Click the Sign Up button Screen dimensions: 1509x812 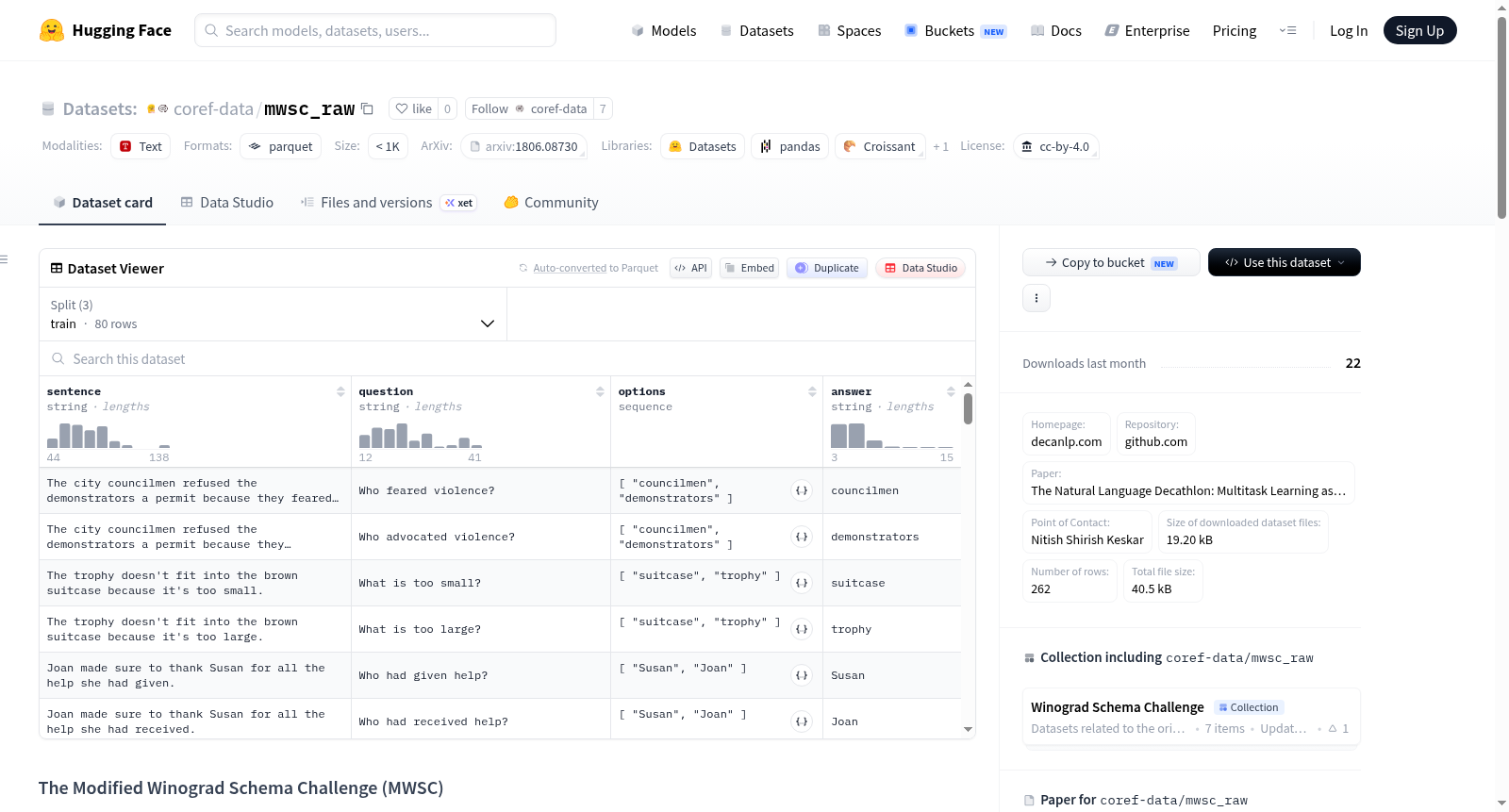click(1419, 30)
